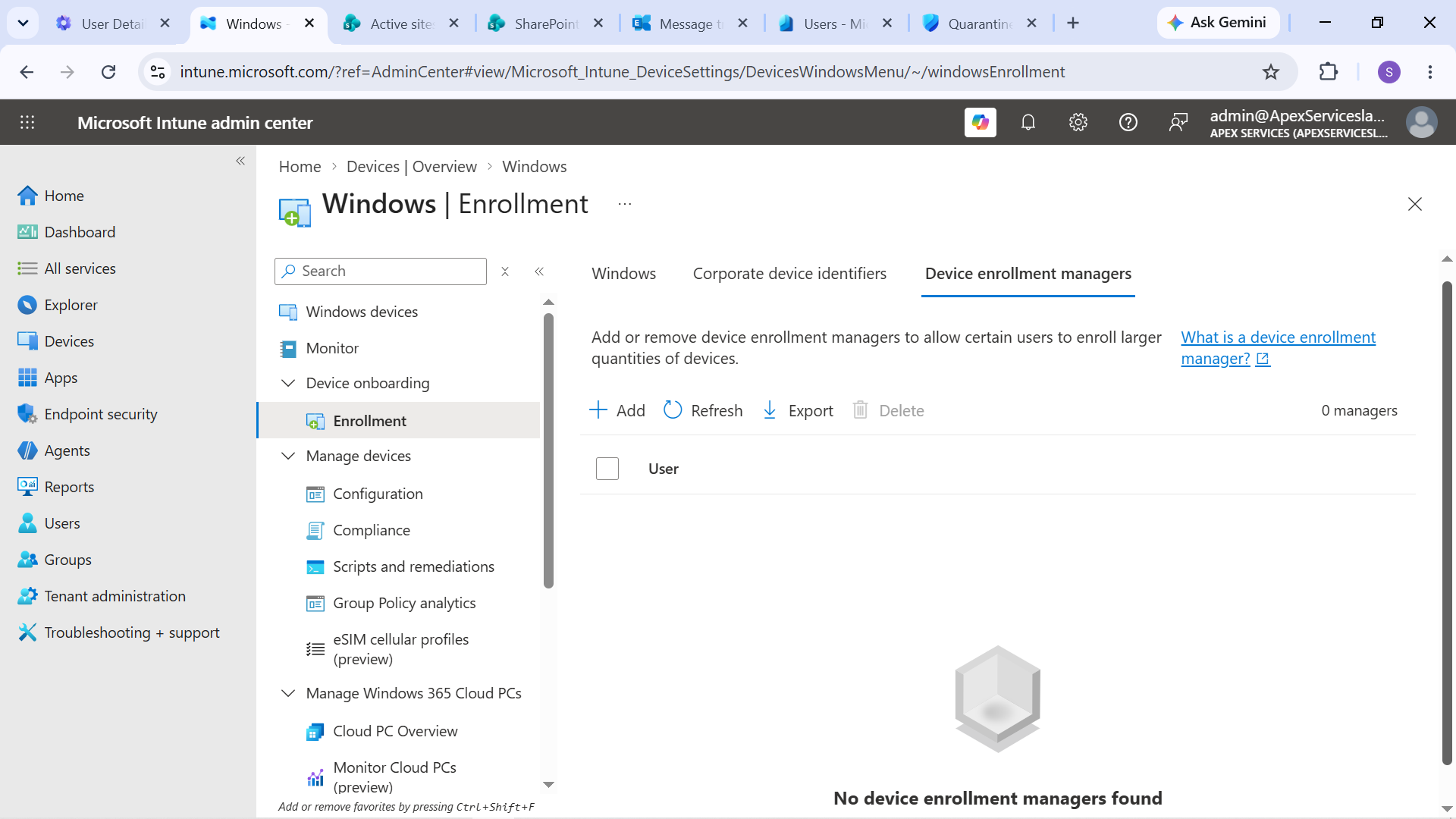Collapse Manage Windows 365 Cloud PCs section
Viewport: 1456px width, 819px height.
[288, 693]
